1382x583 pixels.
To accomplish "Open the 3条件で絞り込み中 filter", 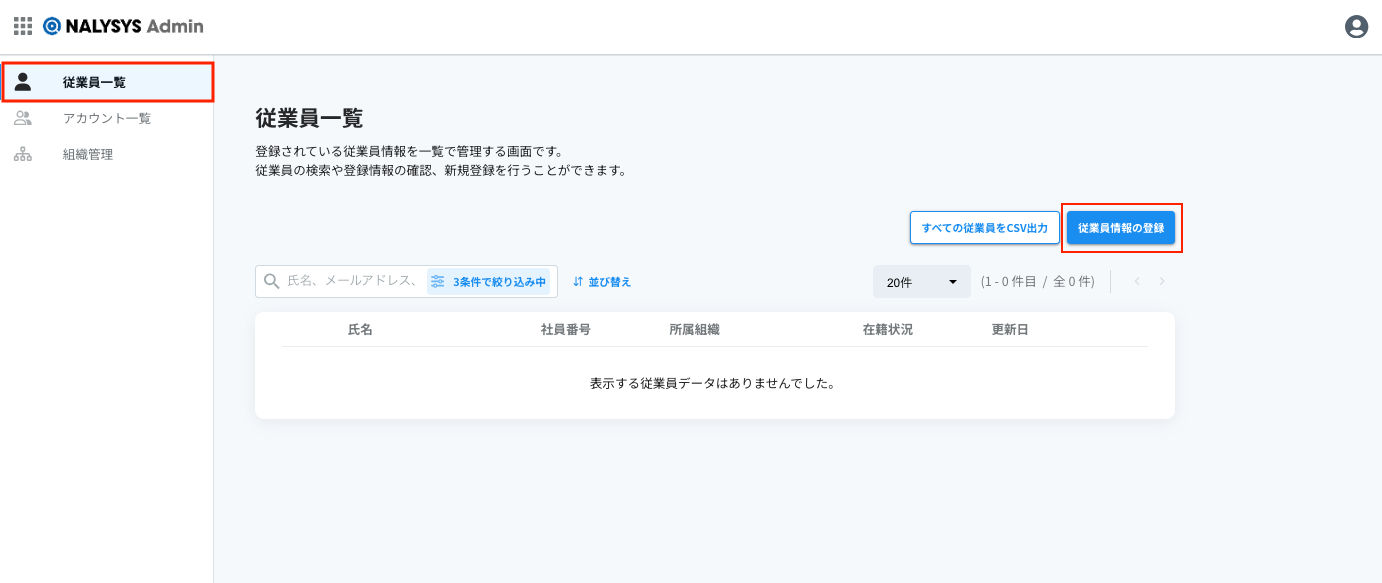I will click(x=488, y=282).
